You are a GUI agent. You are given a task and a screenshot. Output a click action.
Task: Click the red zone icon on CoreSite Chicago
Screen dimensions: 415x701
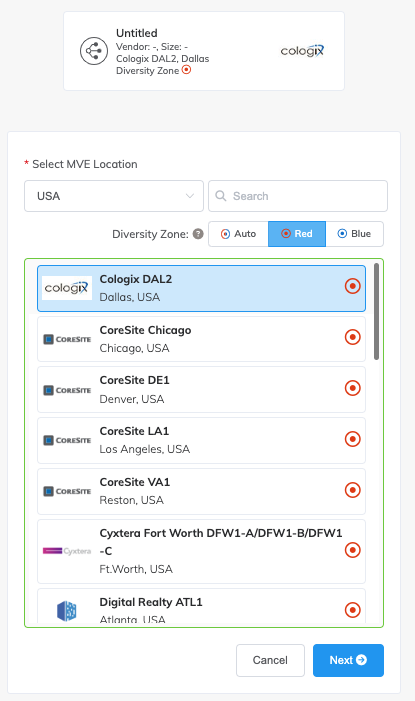[x=352, y=337]
